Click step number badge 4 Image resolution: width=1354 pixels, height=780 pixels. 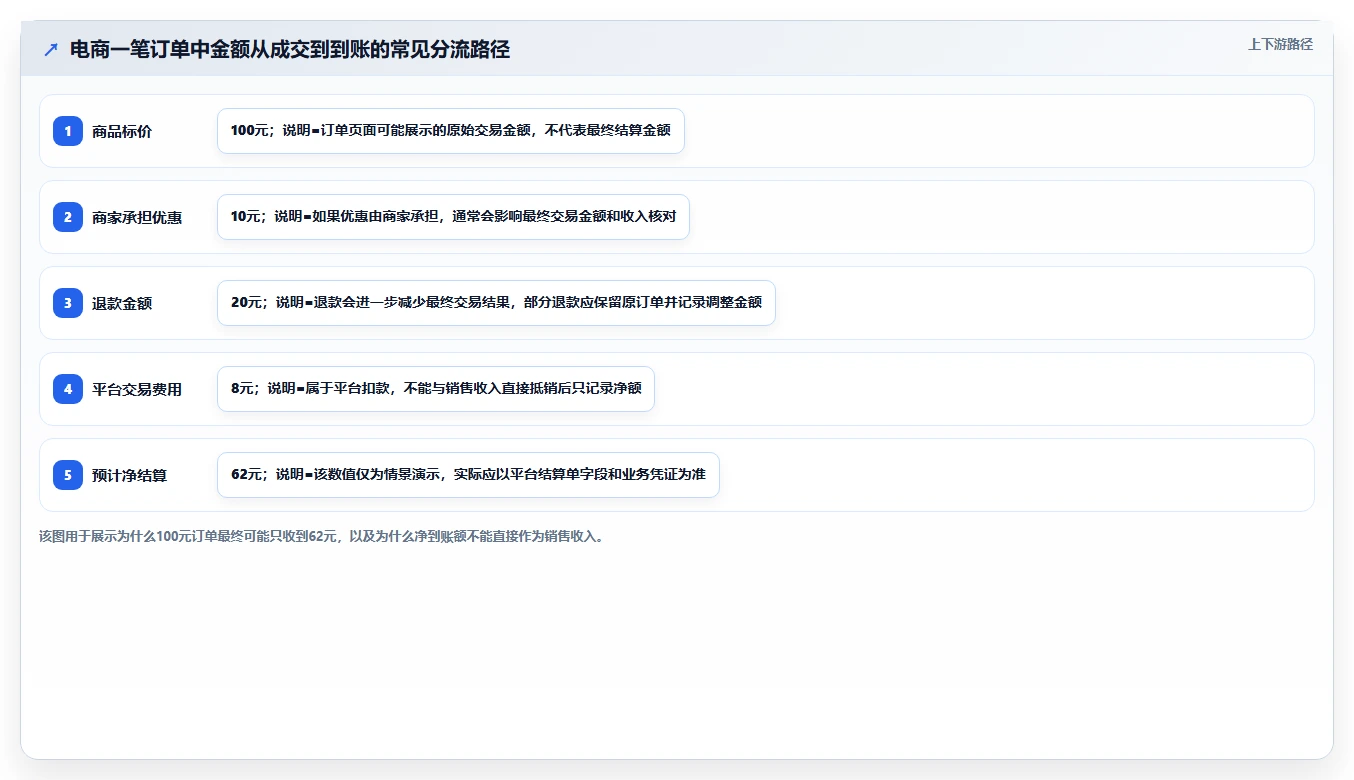[x=68, y=389]
